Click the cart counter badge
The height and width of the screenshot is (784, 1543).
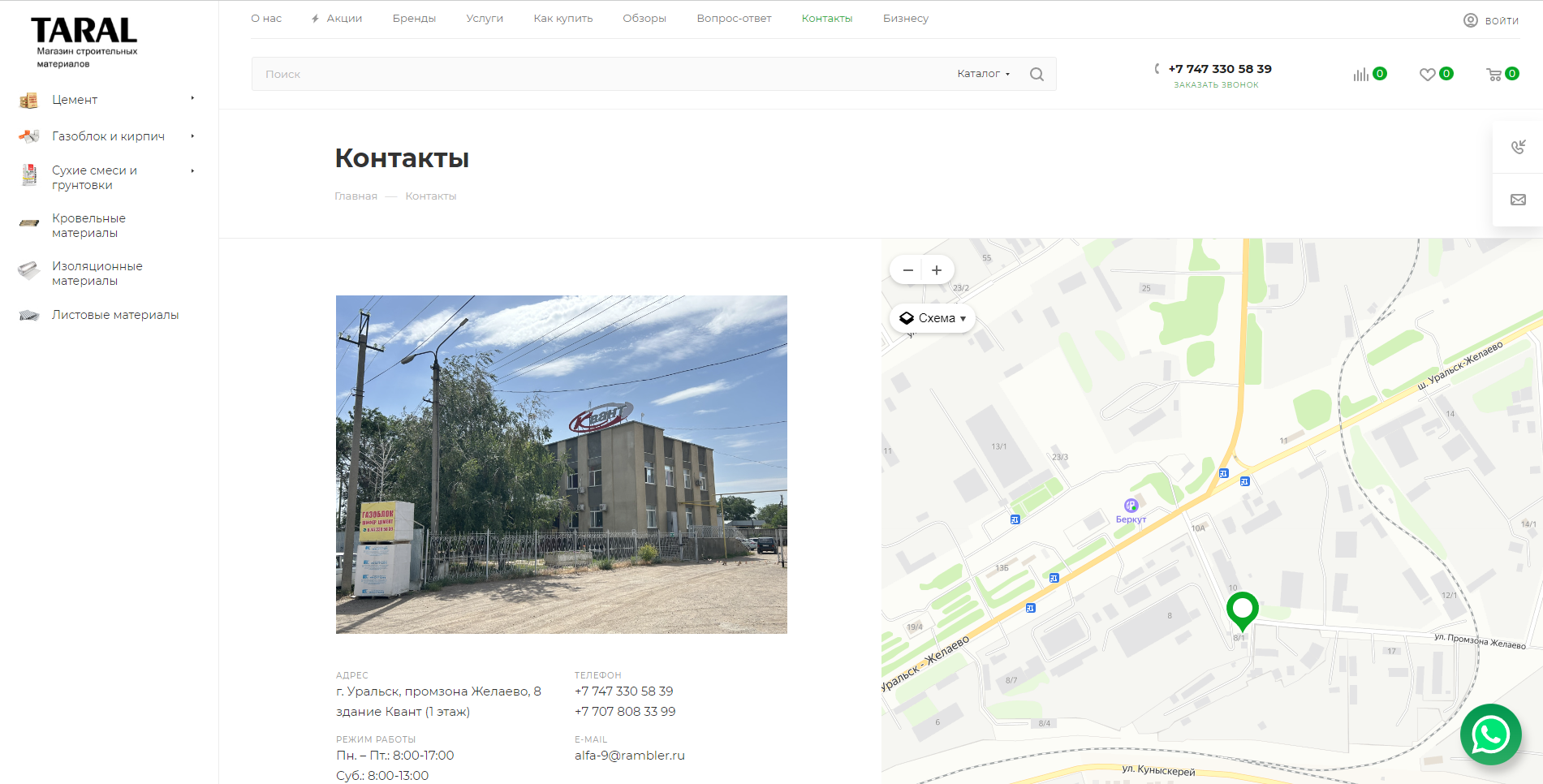(x=1511, y=74)
